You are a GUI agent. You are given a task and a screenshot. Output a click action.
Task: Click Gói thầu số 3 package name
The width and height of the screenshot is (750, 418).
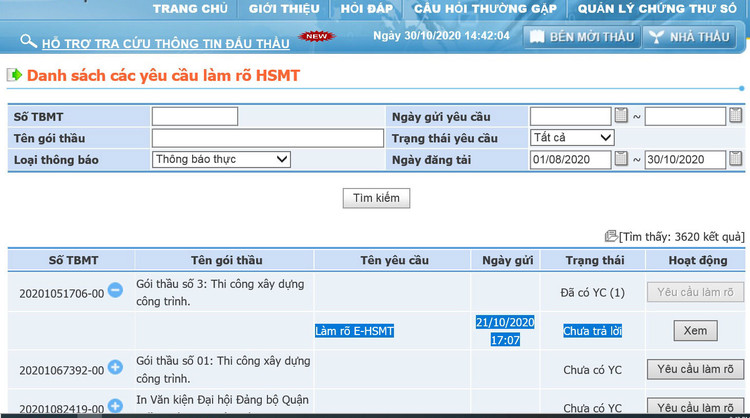(221, 293)
